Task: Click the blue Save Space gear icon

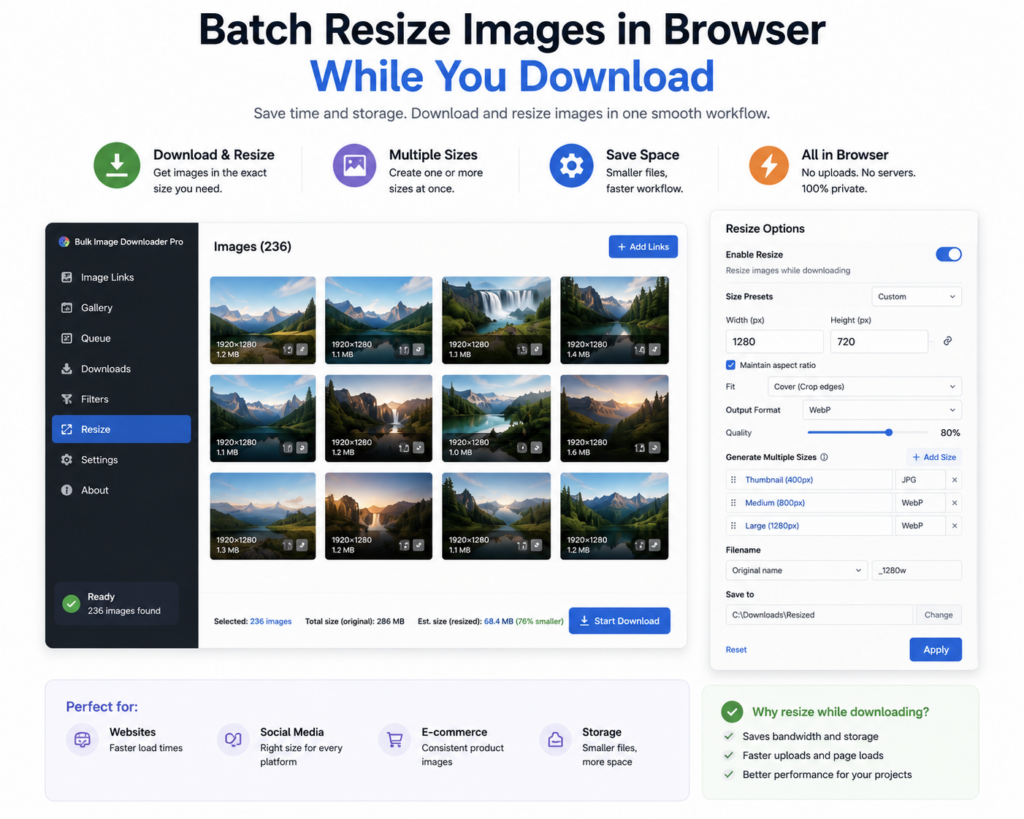Action: (571, 165)
